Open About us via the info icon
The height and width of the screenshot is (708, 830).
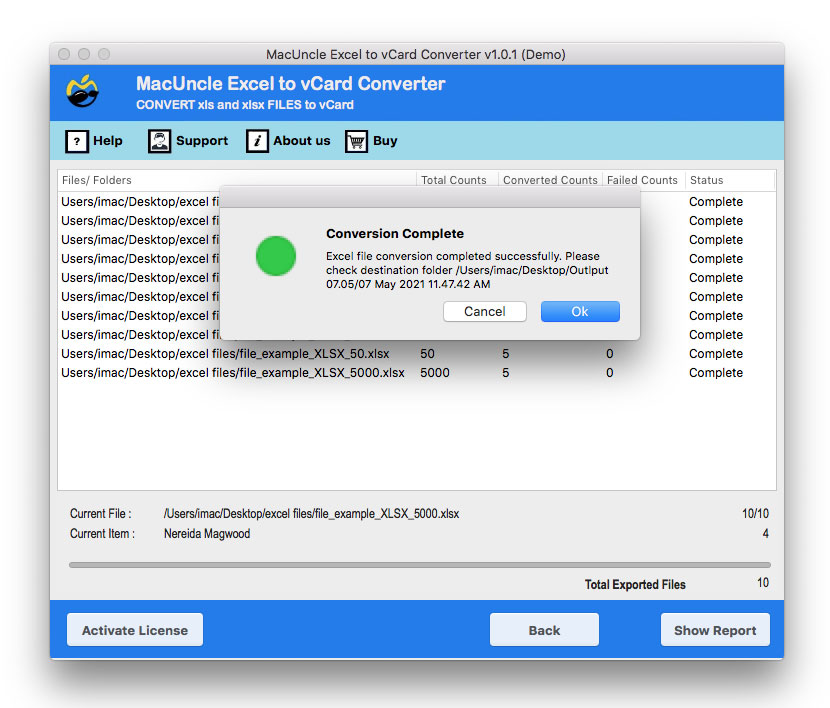coord(256,141)
